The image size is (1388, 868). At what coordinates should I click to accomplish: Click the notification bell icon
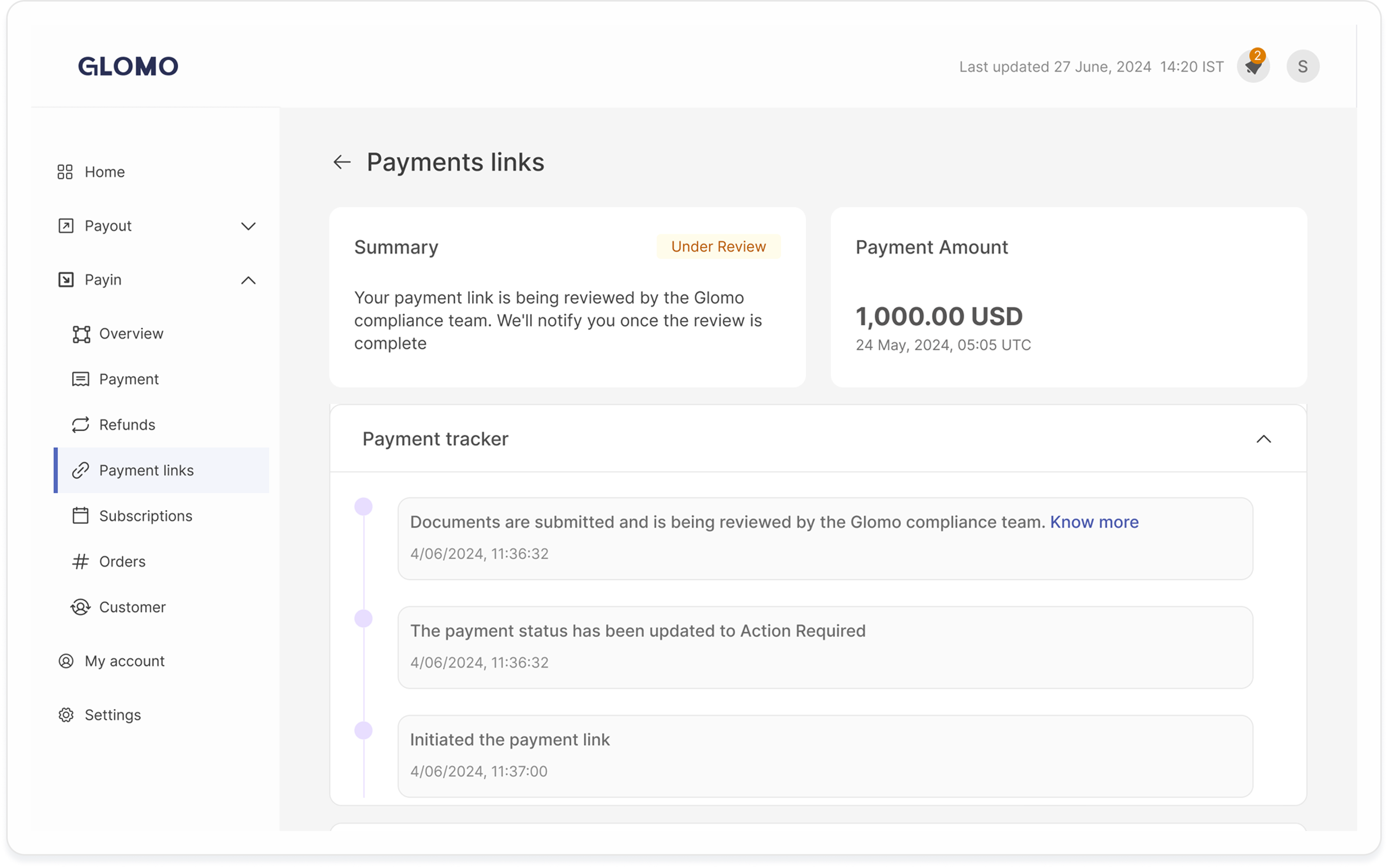1253,67
